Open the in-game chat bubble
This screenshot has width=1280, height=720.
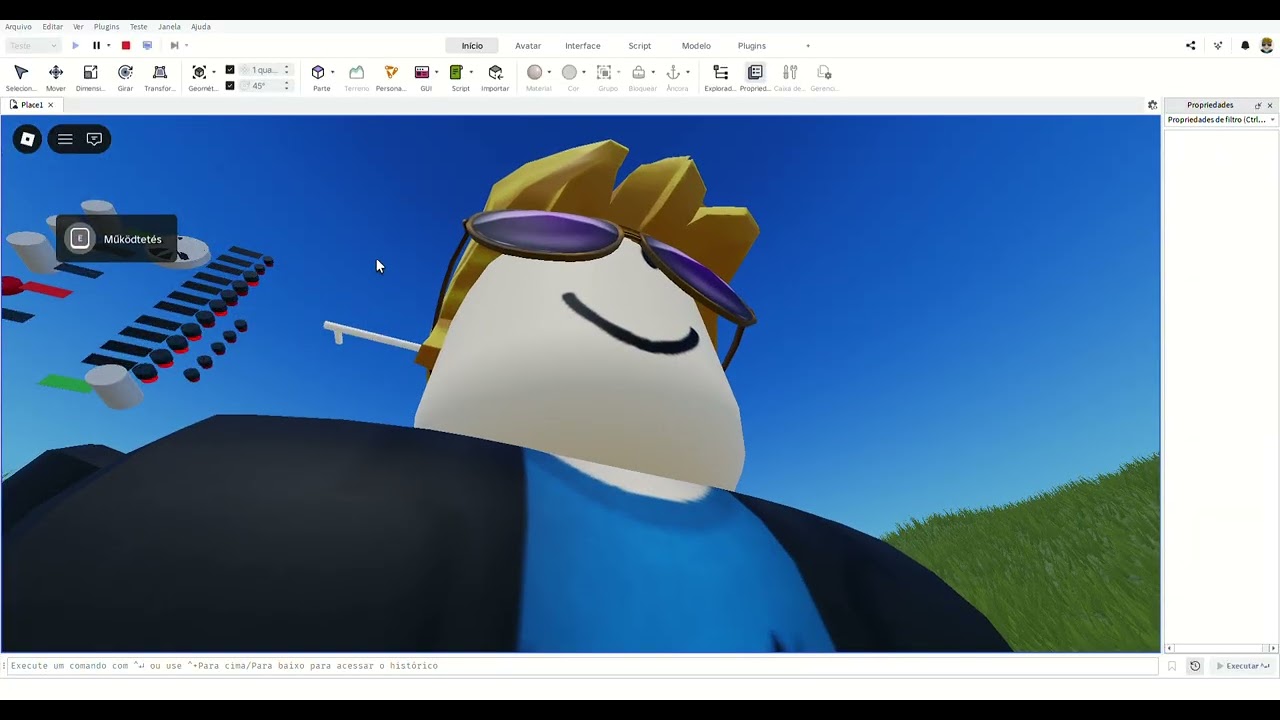94,139
